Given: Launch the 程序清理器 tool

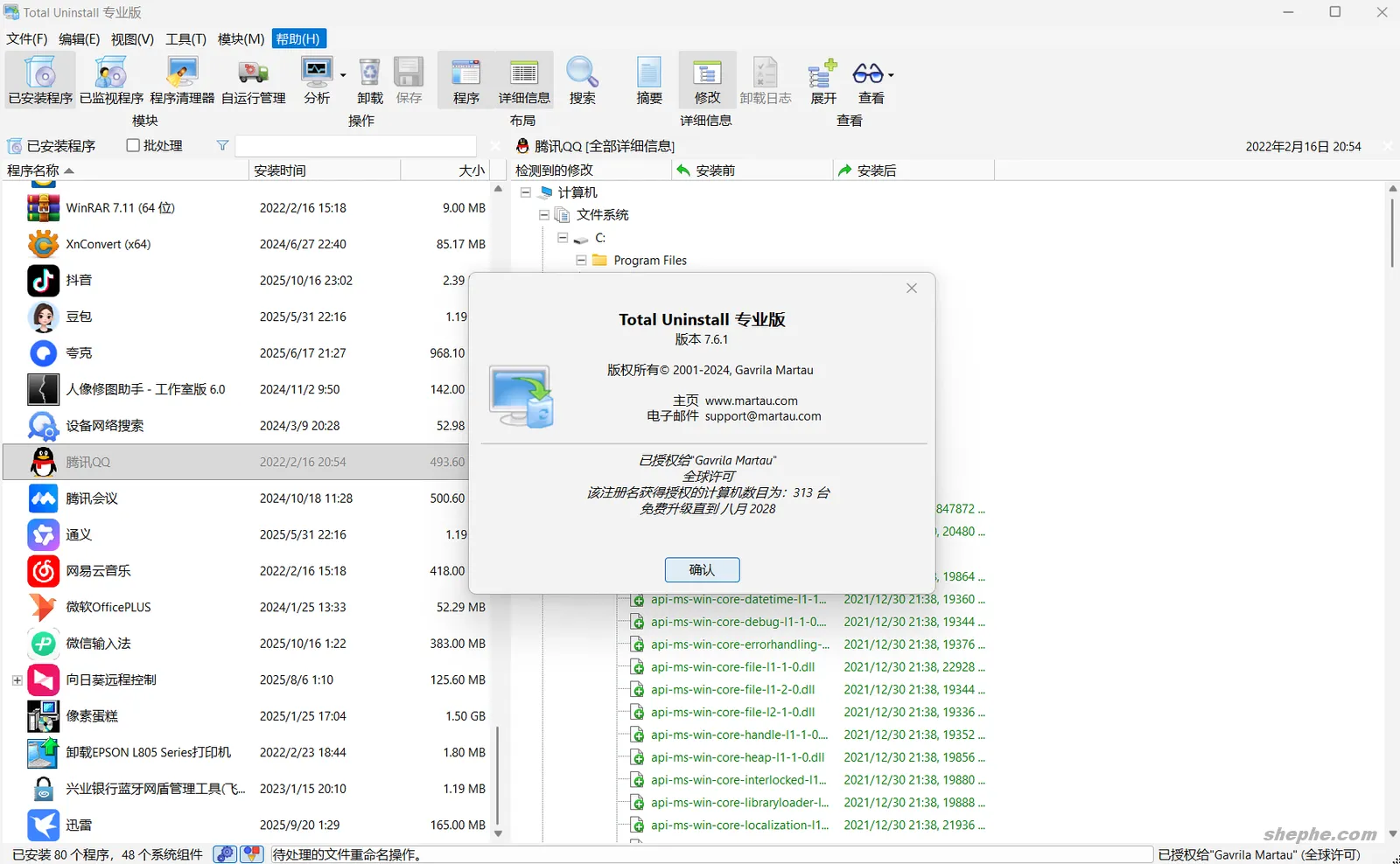Looking at the screenshot, I should click(x=182, y=79).
